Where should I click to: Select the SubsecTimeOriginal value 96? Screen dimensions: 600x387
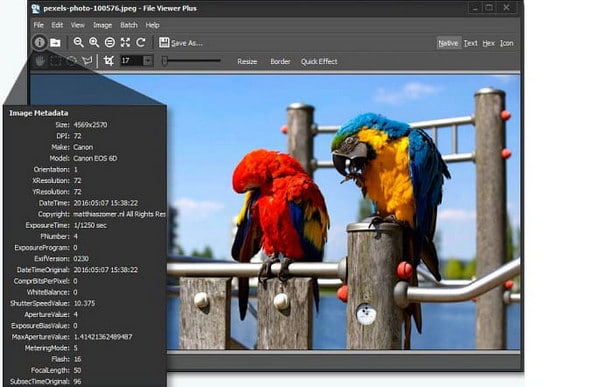[x=77, y=382]
